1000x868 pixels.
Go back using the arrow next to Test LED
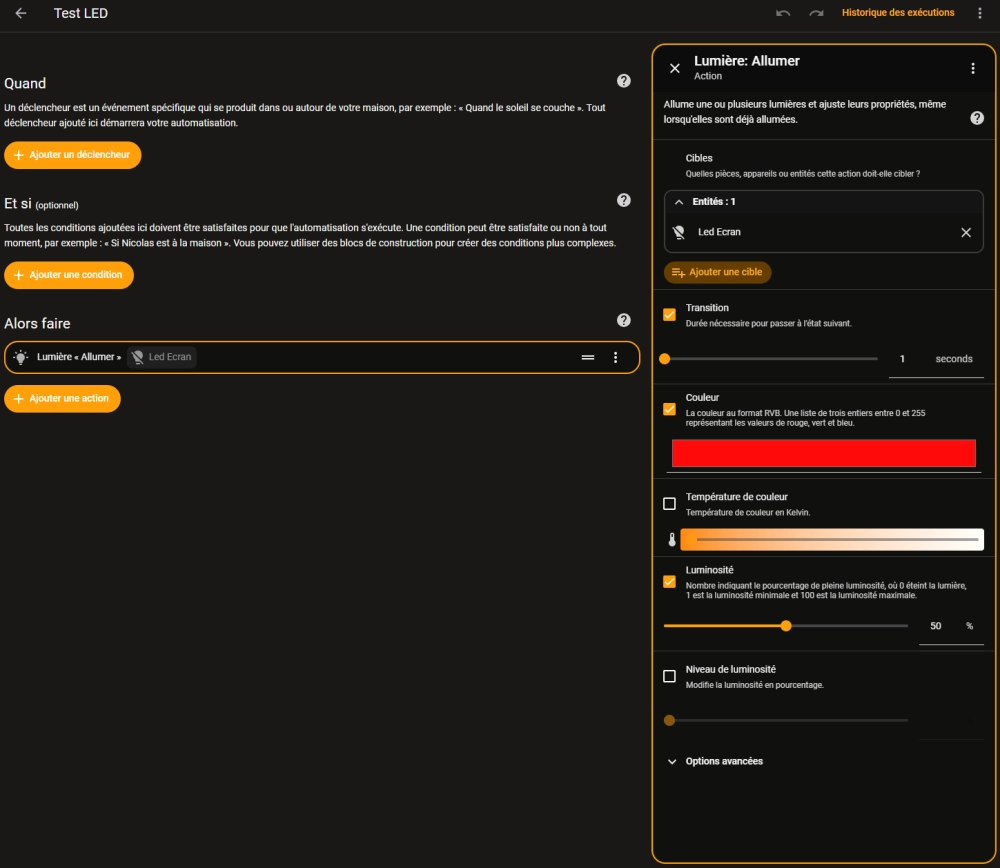point(20,13)
